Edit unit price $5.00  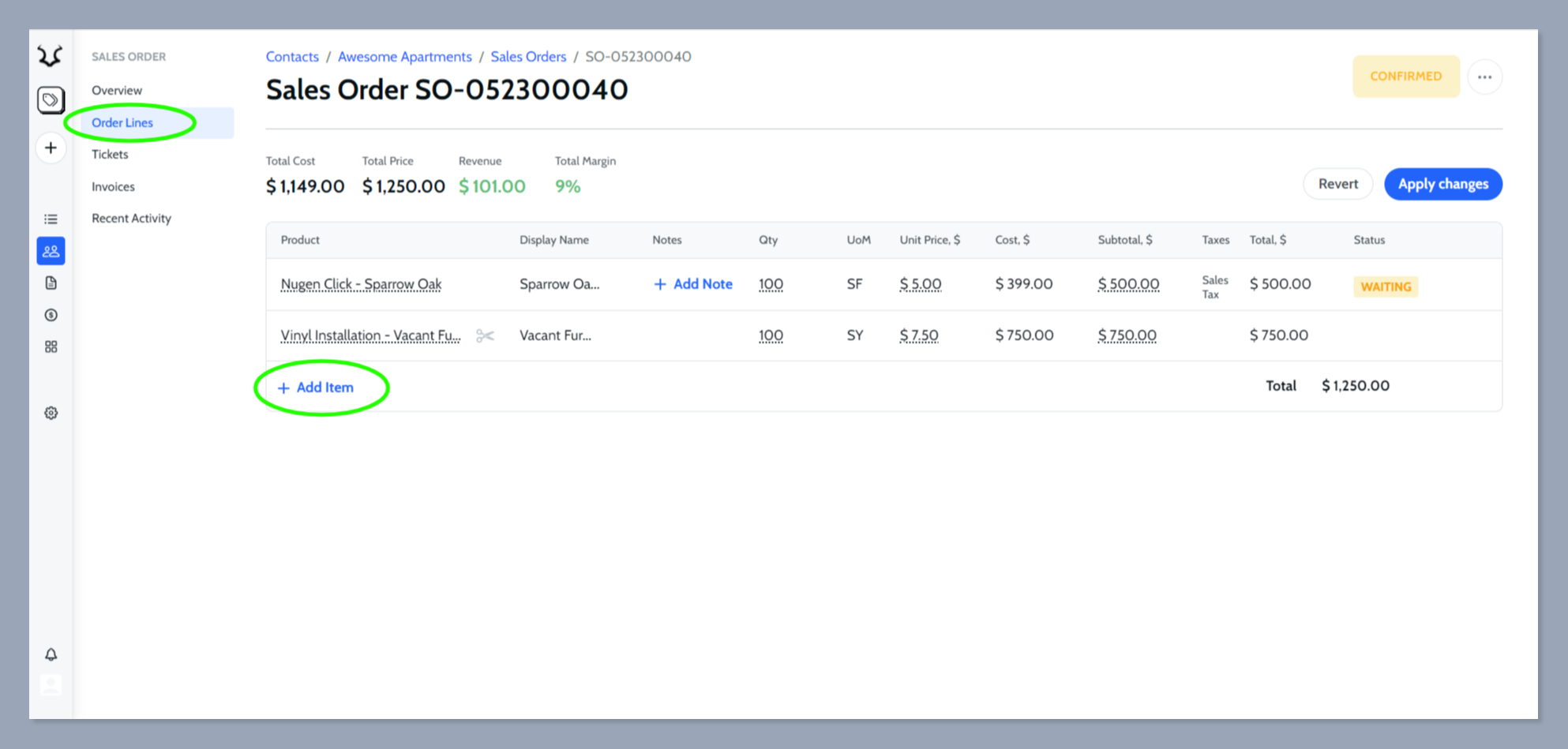[921, 284]
